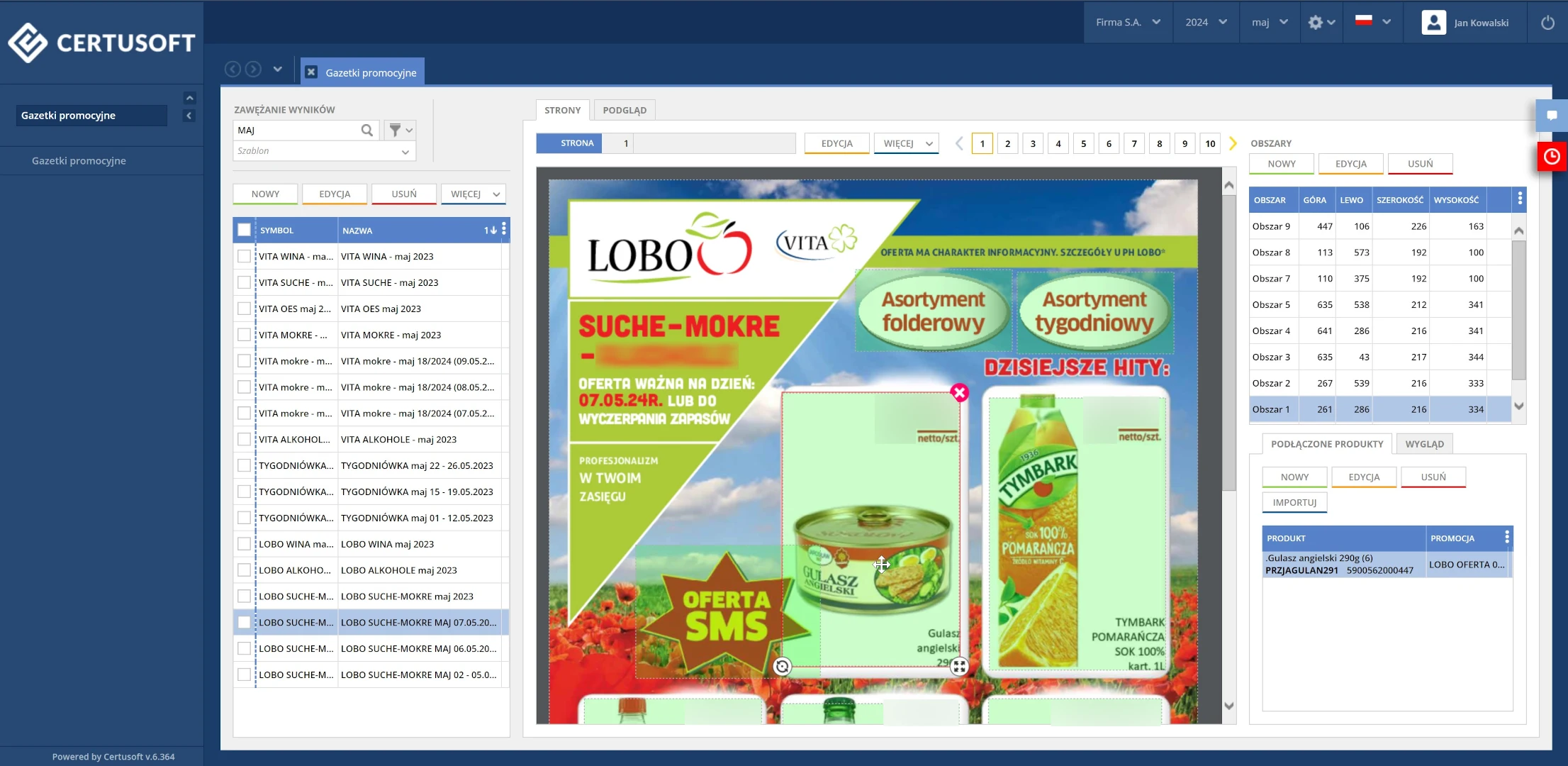Check the LOBO SUCHE-MOKRE MAJ 07.05 row
Viewport: 1568px width, 766px height.
click(244, 622)
